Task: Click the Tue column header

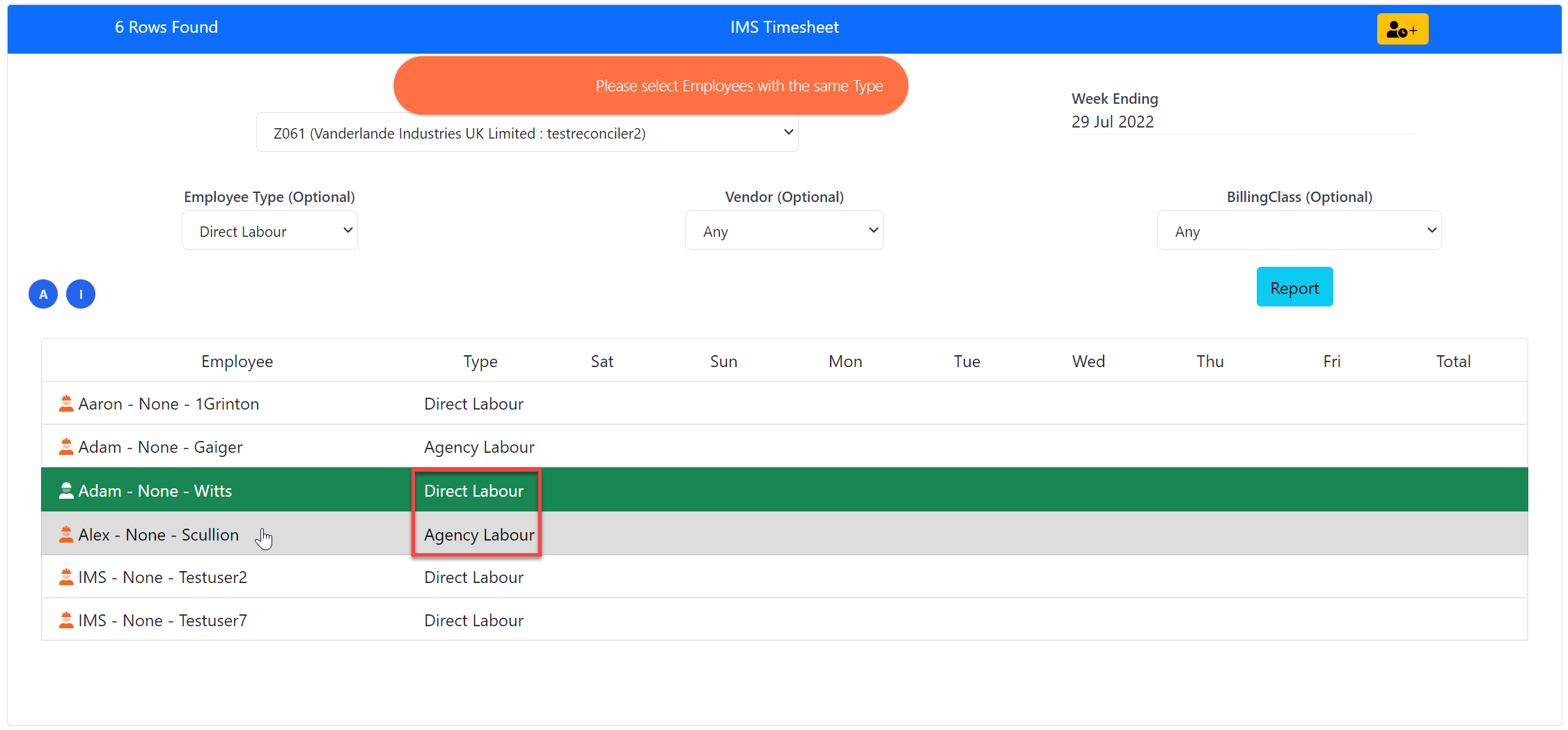Action: (967, 361)
